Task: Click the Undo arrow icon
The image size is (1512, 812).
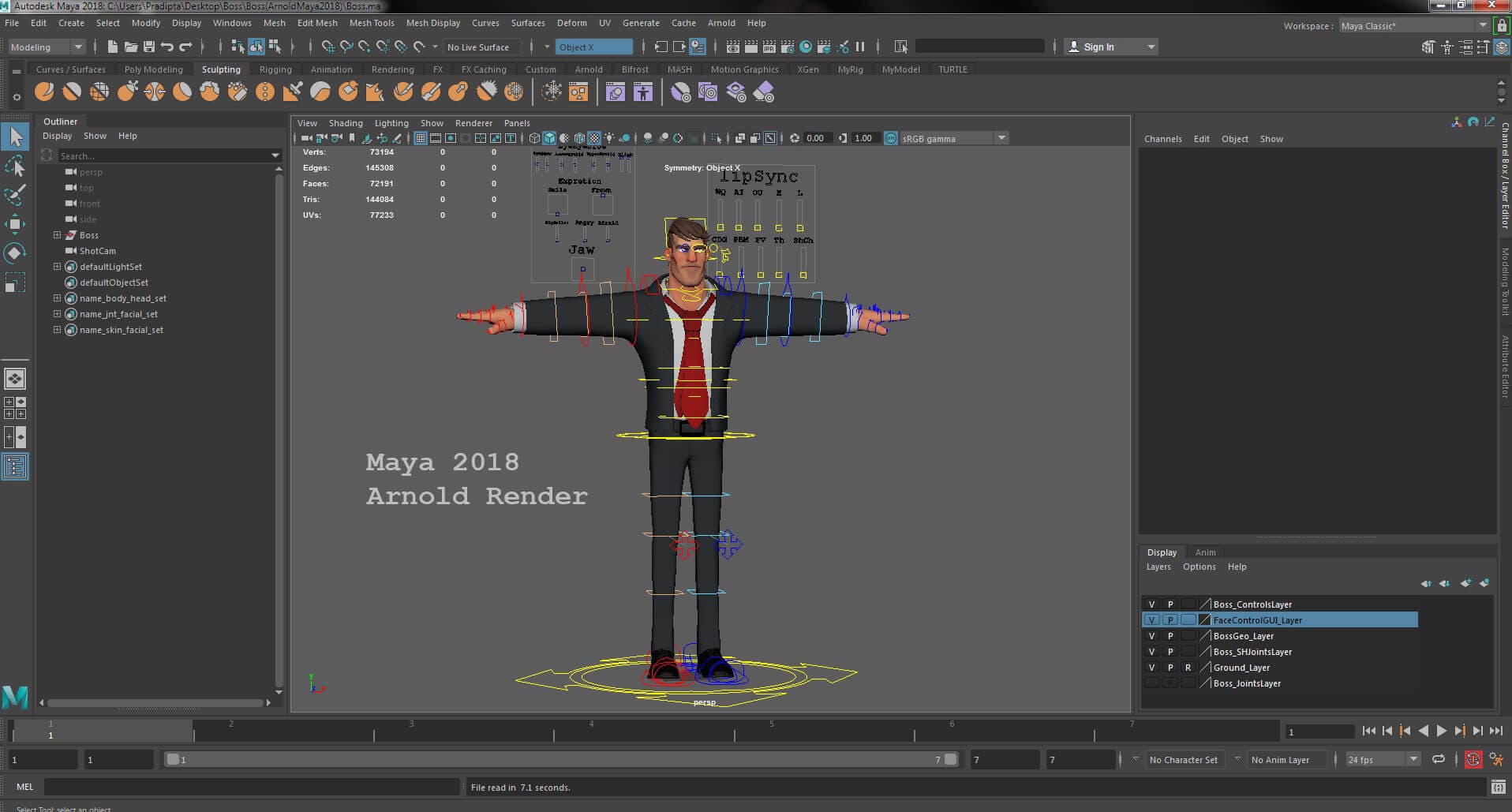Action: pos(167,47)
